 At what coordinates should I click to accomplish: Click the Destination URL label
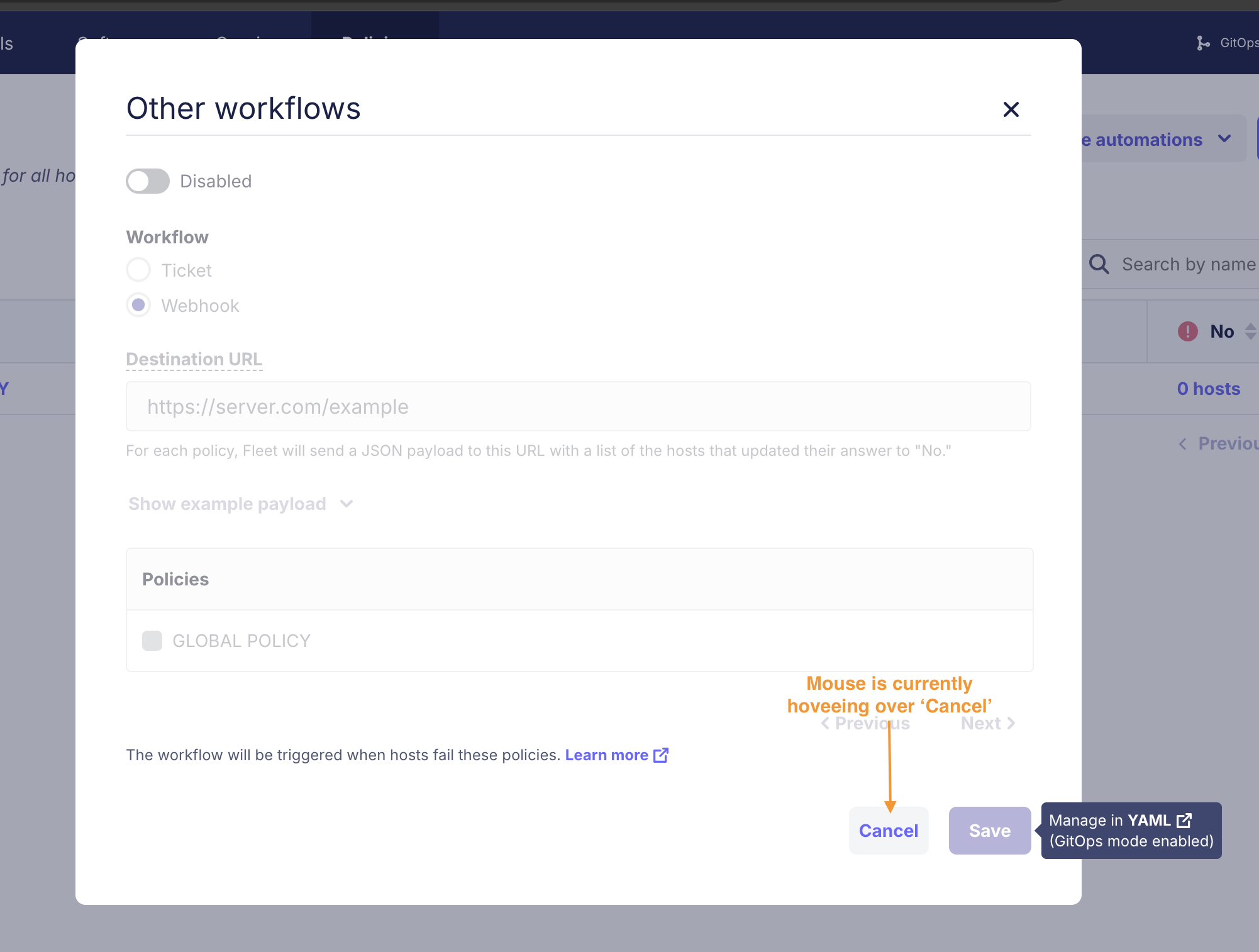pyautogui.click(x=194, y=359)
